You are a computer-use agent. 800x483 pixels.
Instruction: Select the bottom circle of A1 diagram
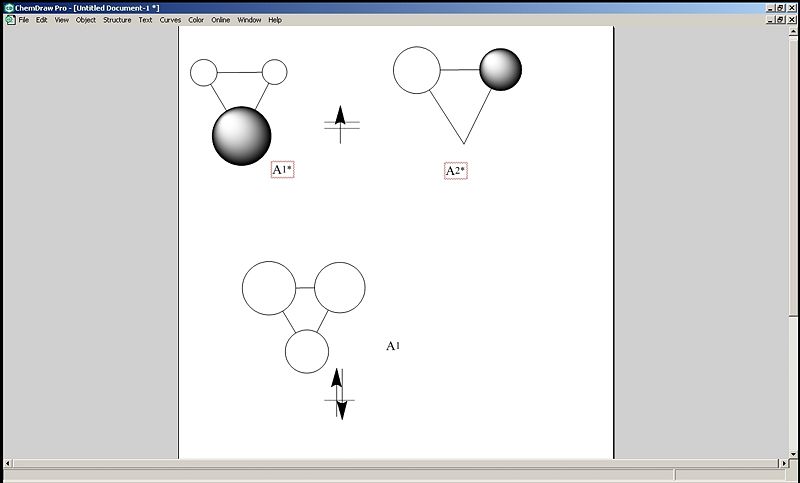pos(307,351)
